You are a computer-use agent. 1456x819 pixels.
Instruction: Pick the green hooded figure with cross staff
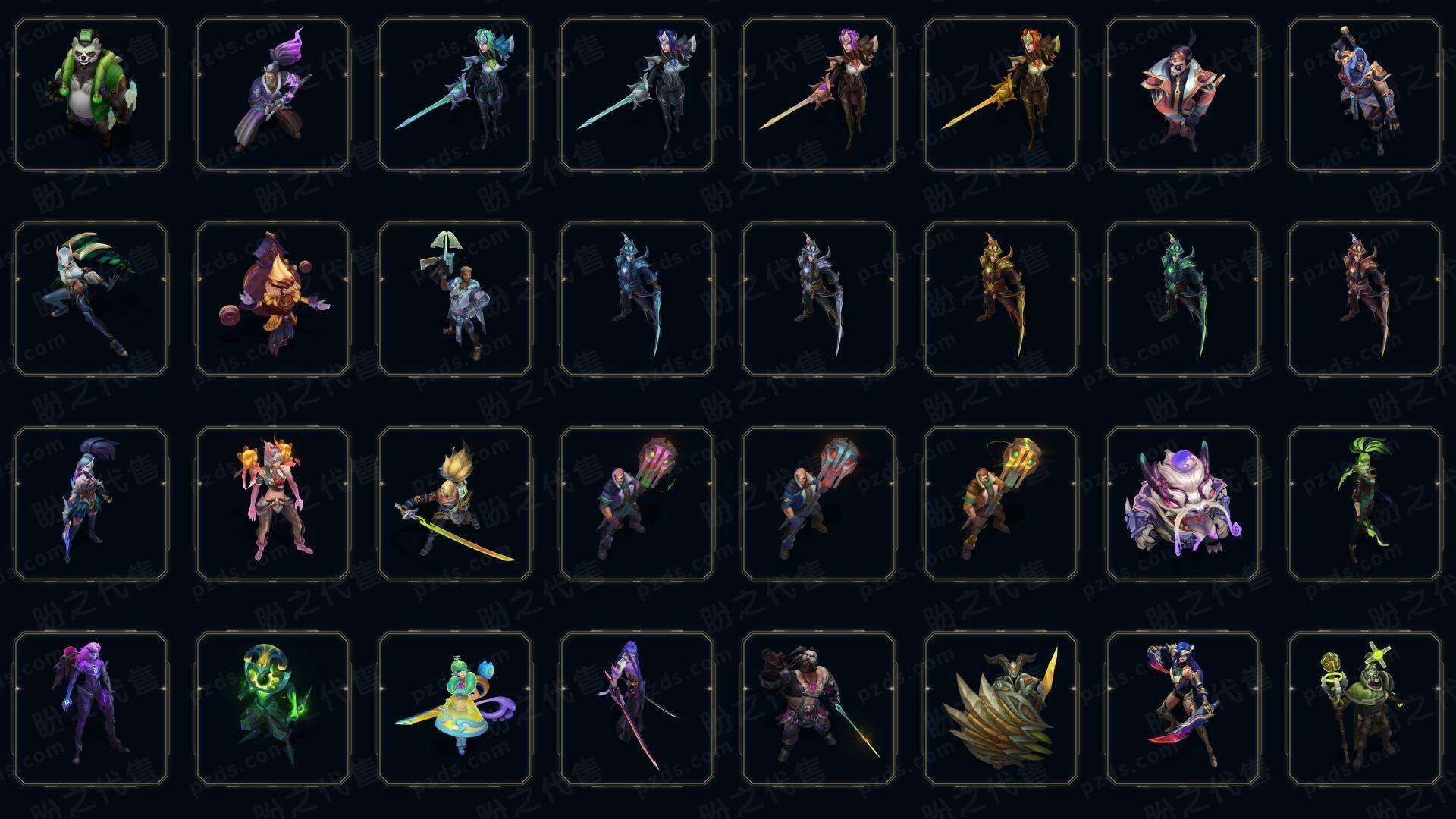[x=1365, y=708]
